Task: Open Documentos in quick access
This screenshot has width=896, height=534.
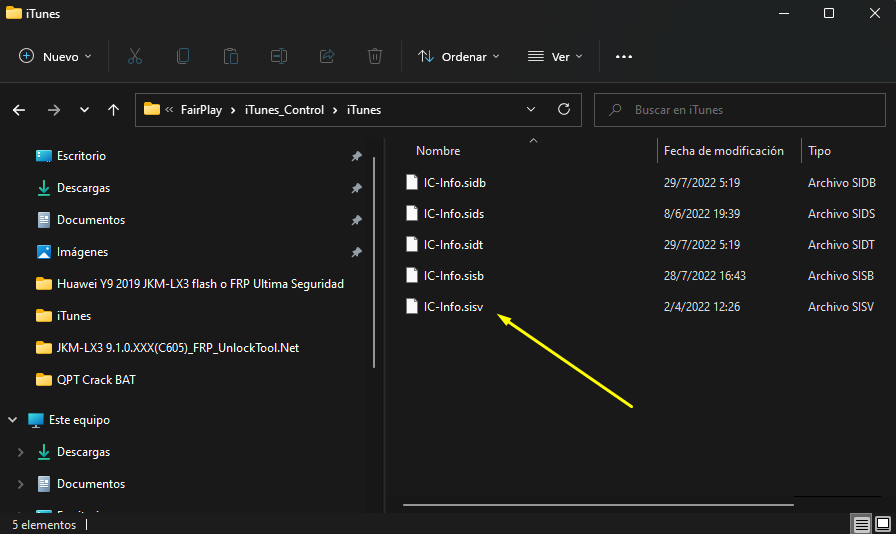Action: [90, 220]
